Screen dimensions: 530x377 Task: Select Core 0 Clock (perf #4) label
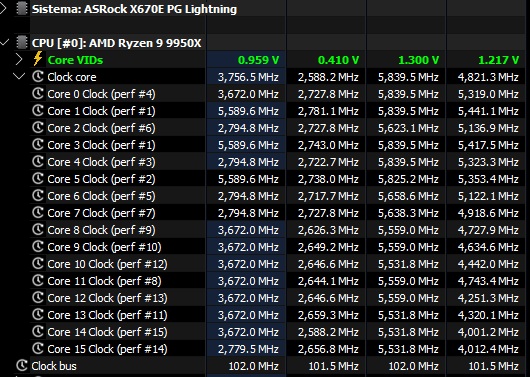101,94
